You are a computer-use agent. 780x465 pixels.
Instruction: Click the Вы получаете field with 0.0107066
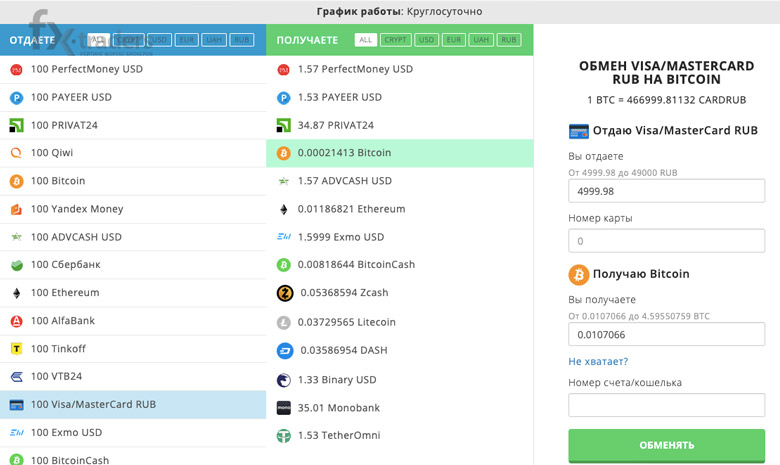coord(667,334)
